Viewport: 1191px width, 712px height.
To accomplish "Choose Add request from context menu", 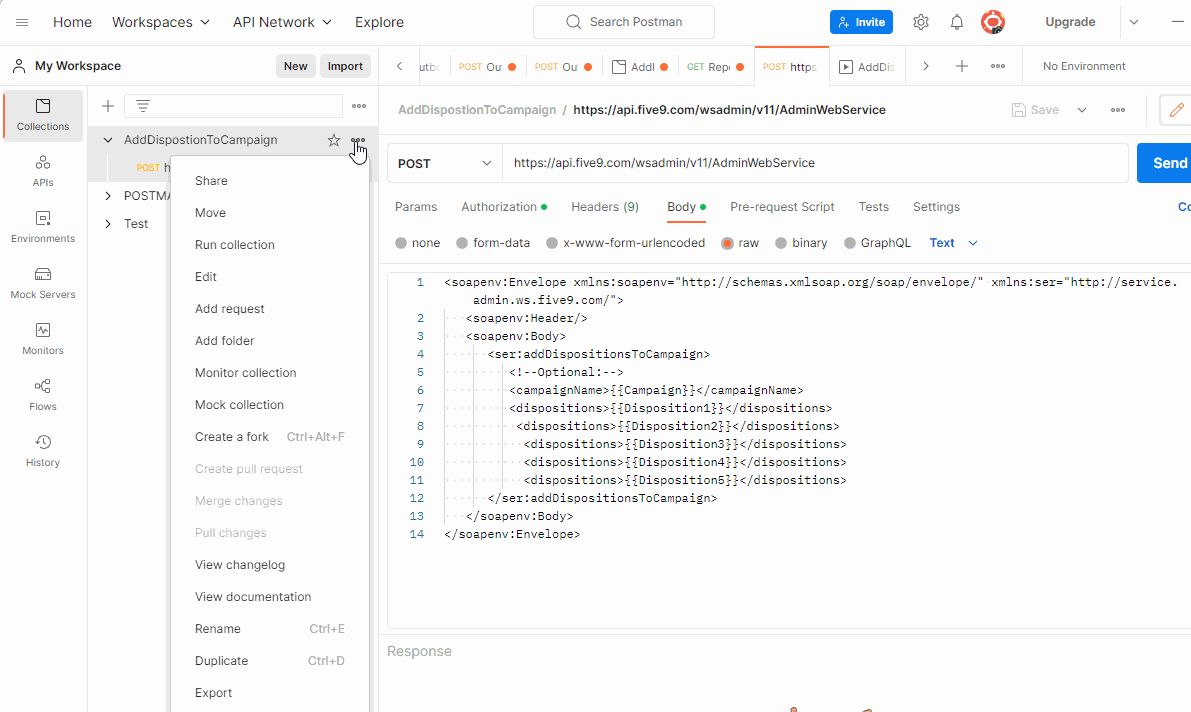I will [x=229, y=309].
